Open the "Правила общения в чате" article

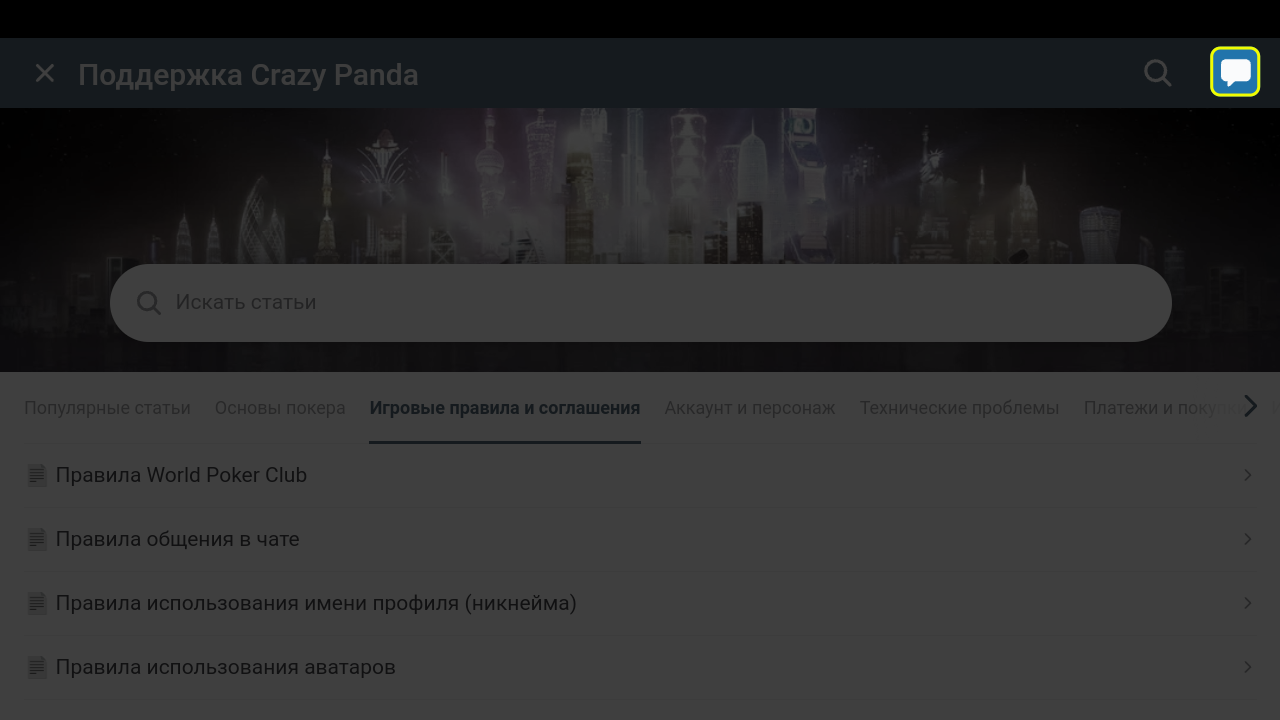(x=640, y=539)
